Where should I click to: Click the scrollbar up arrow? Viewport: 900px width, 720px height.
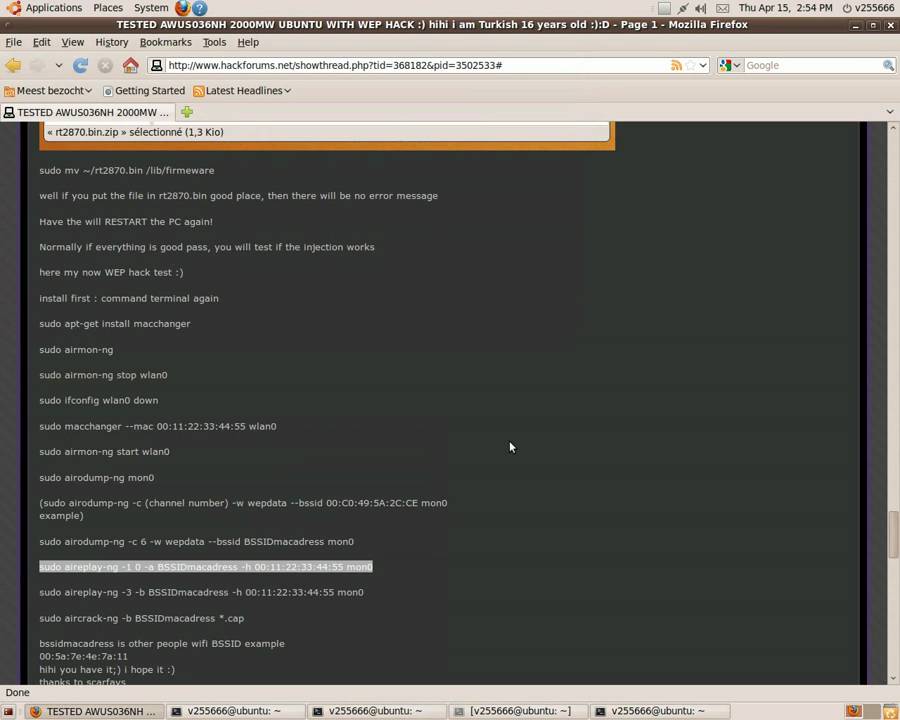coord(893,127)
